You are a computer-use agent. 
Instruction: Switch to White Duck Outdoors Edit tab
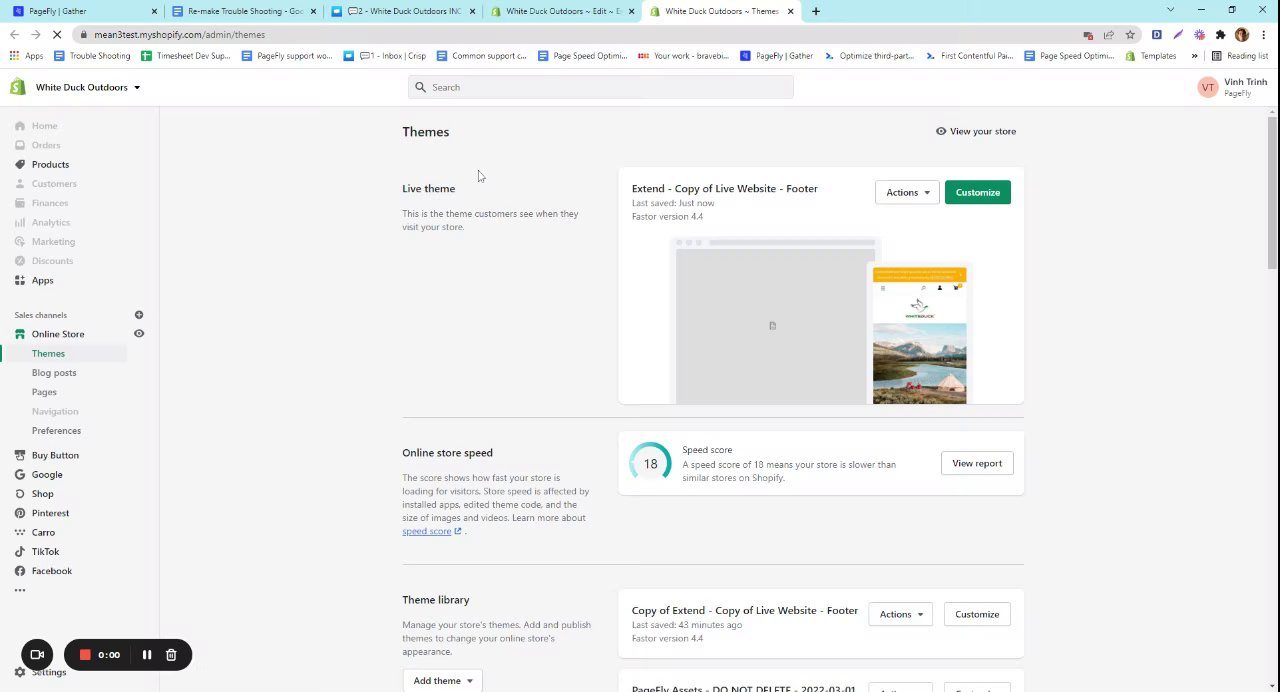pos(560,11)
